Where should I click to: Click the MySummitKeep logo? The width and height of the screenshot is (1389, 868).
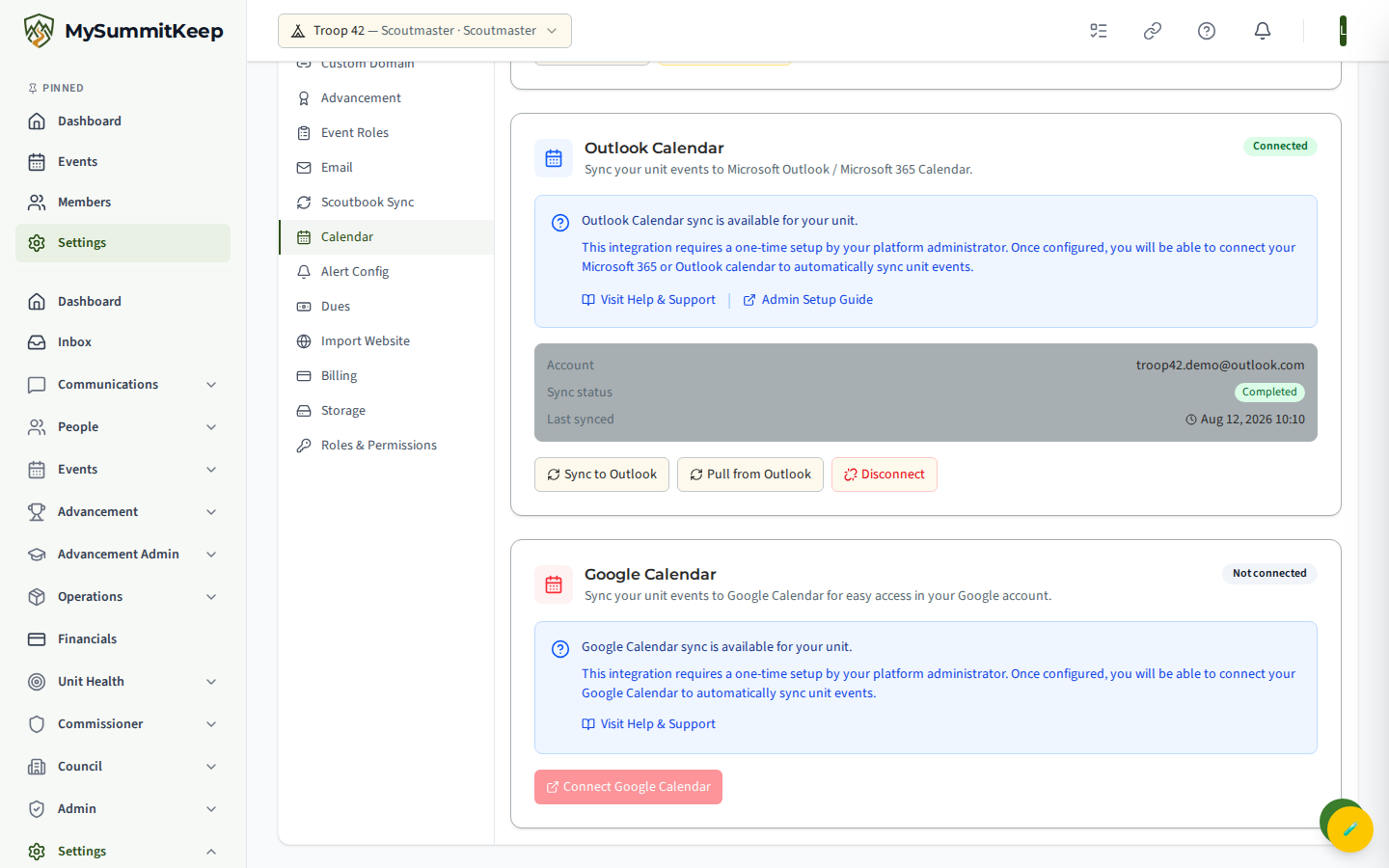tap(123, 31)
